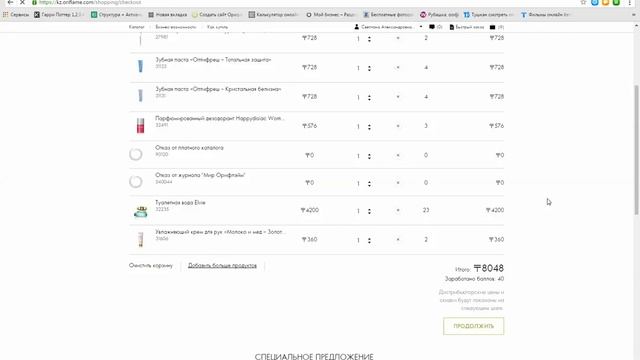Open 'Зубная паста Оптифреш – Кристальная белизна' title
The width and height of the screenshot is (640, 360).
click(x=218, y=89)
